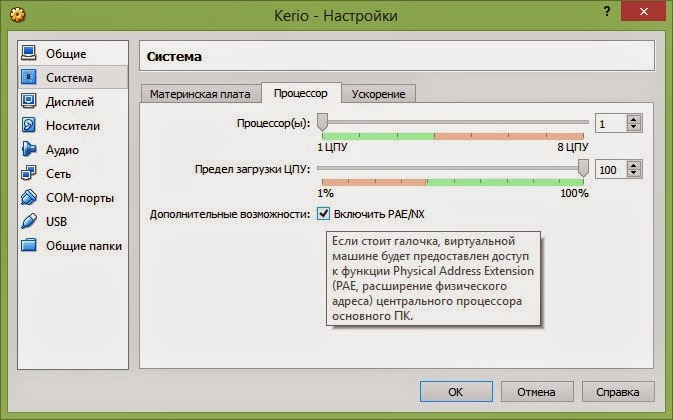Click the 1% scale label
The image size is (673, 420).
pos(325,193)
